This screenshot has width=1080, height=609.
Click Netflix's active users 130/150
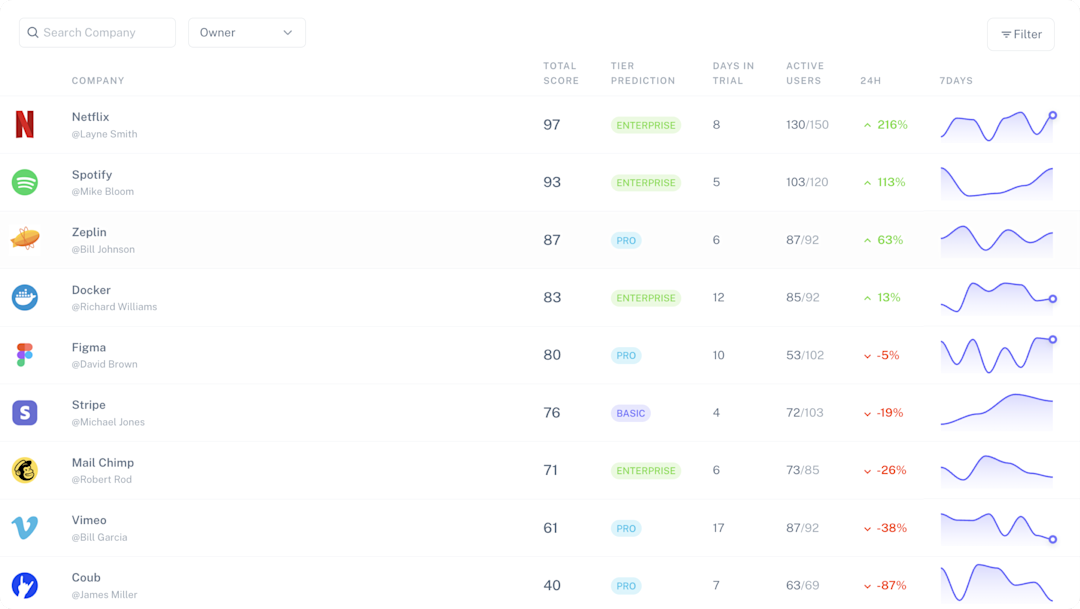807,125
